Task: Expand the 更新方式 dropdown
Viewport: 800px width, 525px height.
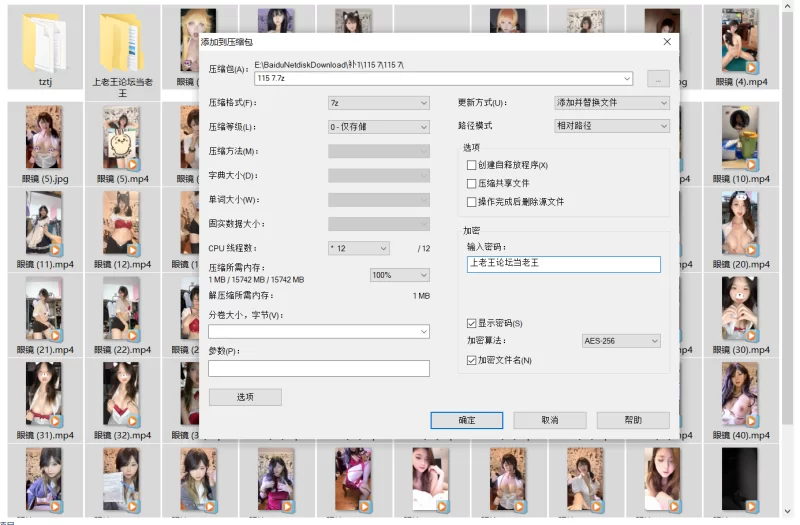Action: pyautogui.click(x=611, y=103)
